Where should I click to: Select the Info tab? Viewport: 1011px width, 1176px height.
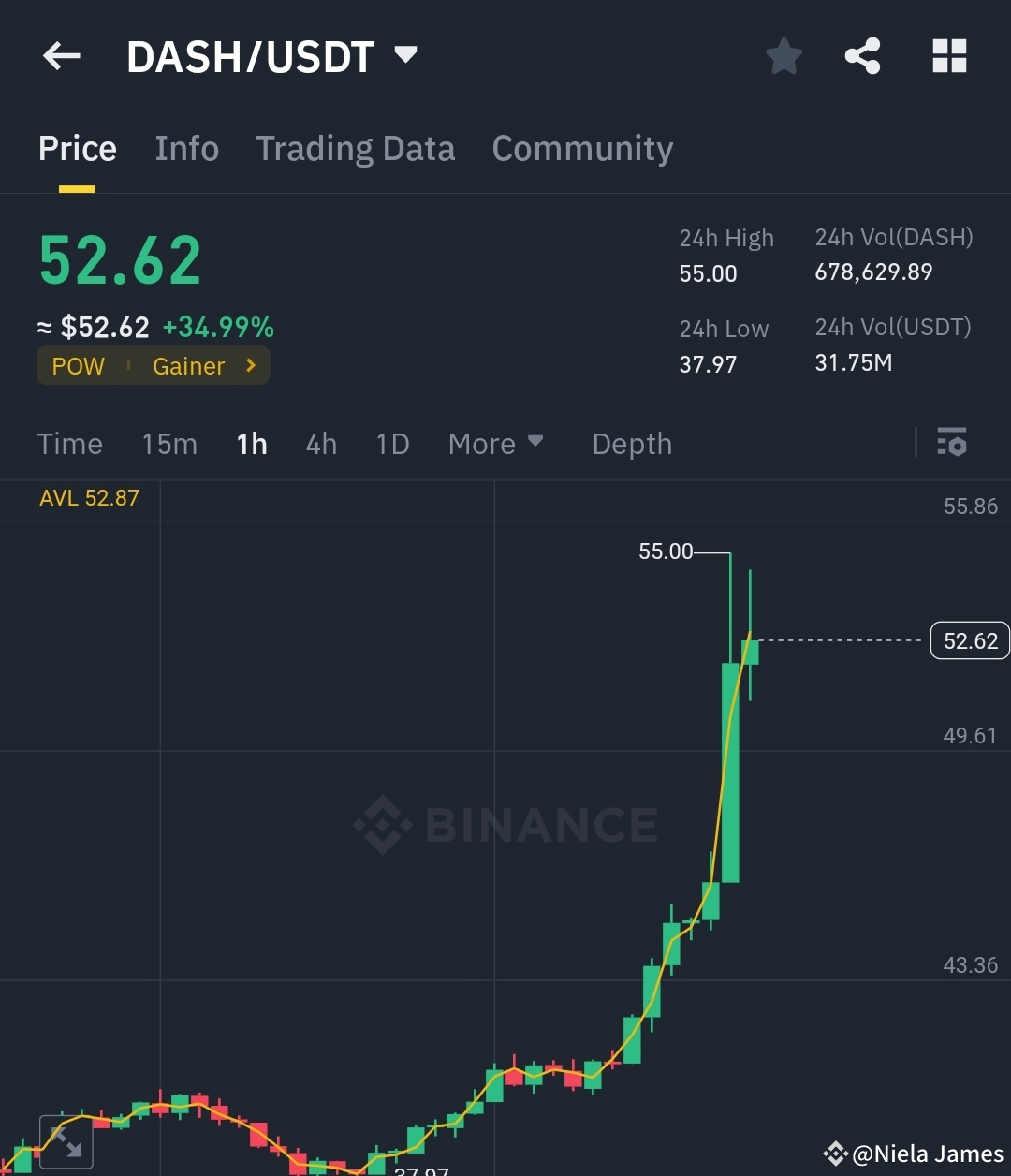[186, 148]
